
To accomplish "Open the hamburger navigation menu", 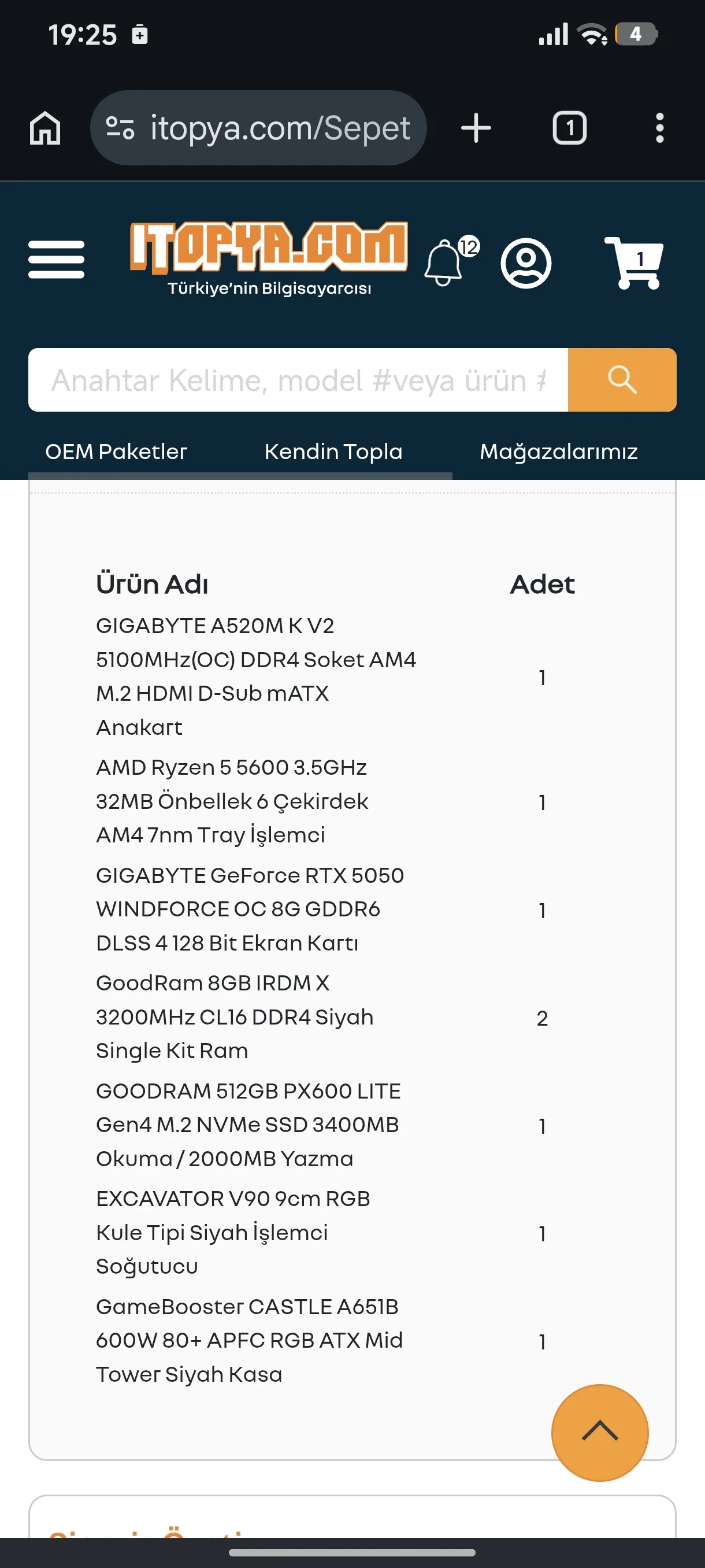I will coord(56,259).
